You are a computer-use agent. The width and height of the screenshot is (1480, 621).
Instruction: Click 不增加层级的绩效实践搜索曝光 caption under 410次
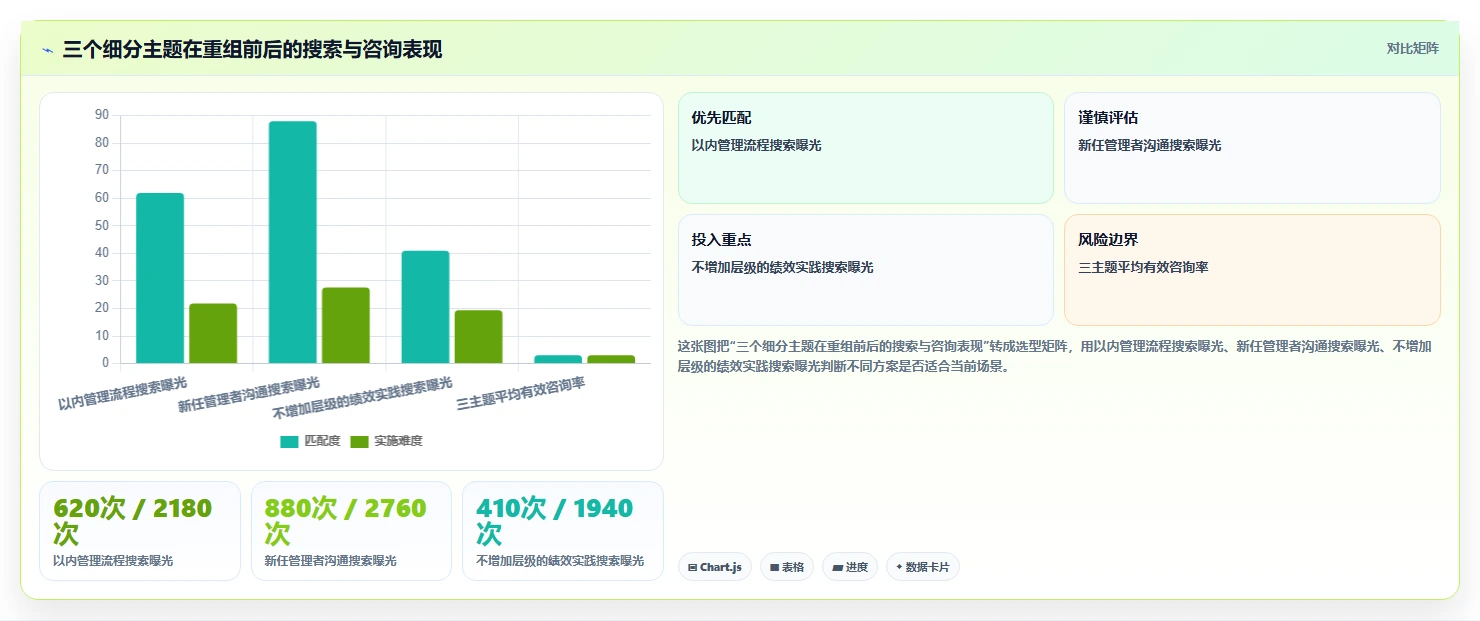point(560,561)
